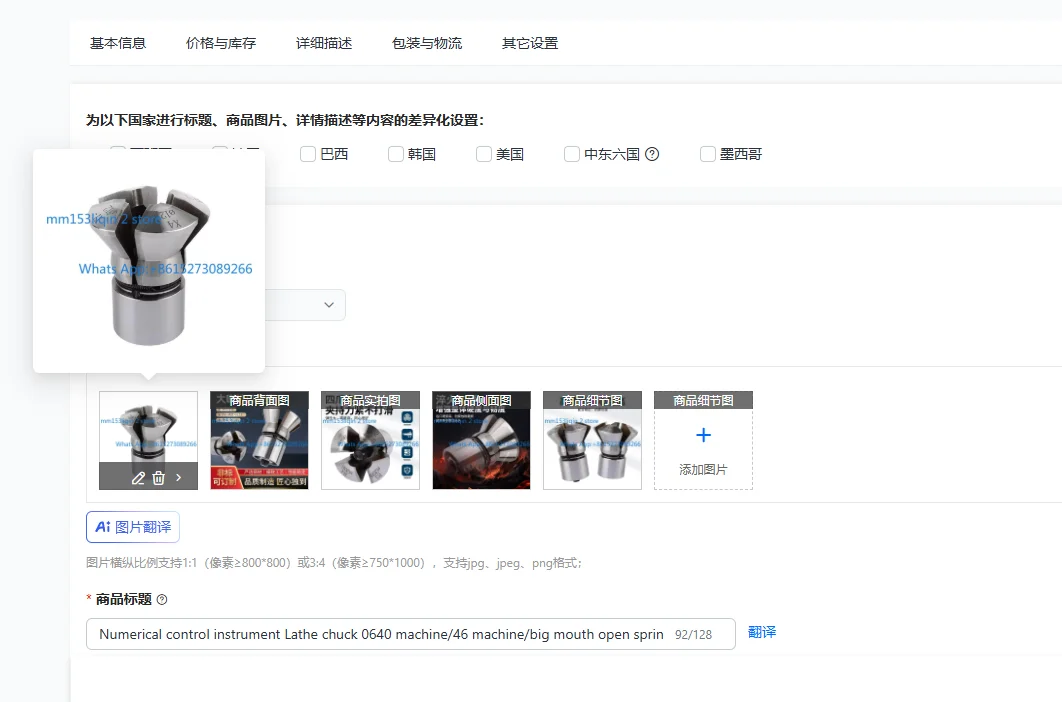This screenshot has height=702, width=1062.
Task: Click the plus icon to add image
Action: click(703, 435)
